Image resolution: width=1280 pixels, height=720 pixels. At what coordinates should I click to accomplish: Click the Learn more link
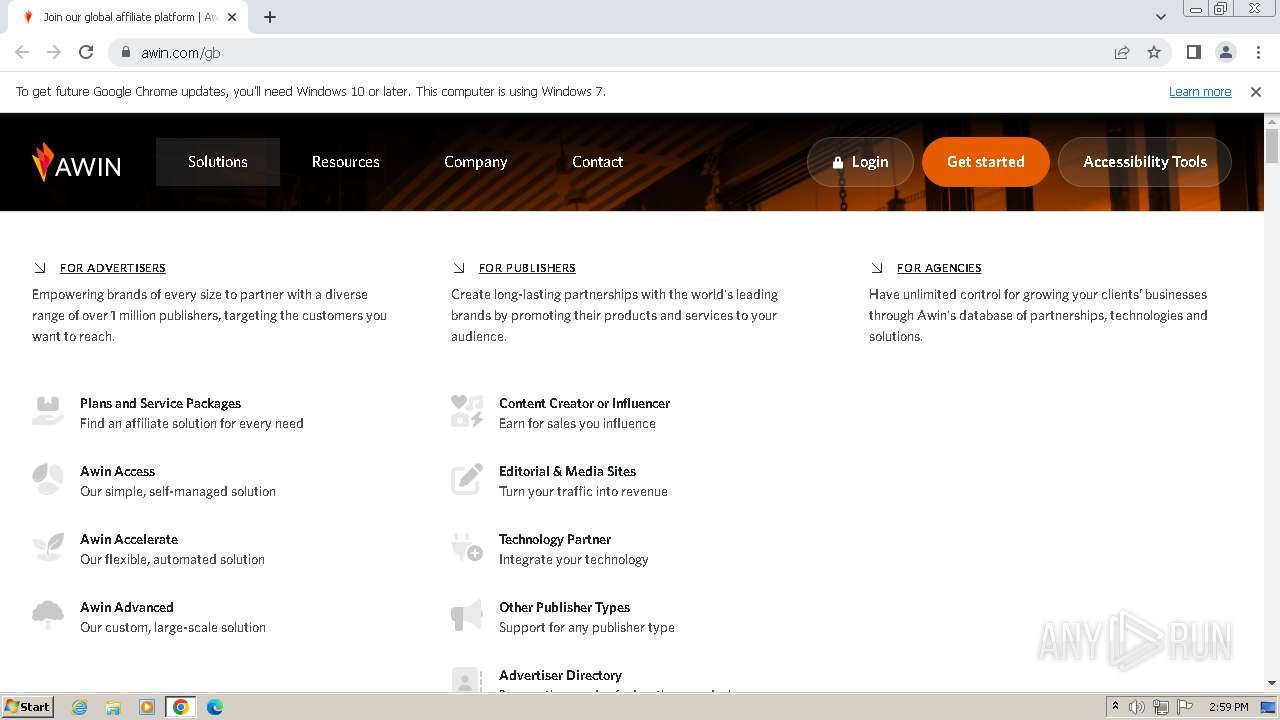tap(1200, 91)
